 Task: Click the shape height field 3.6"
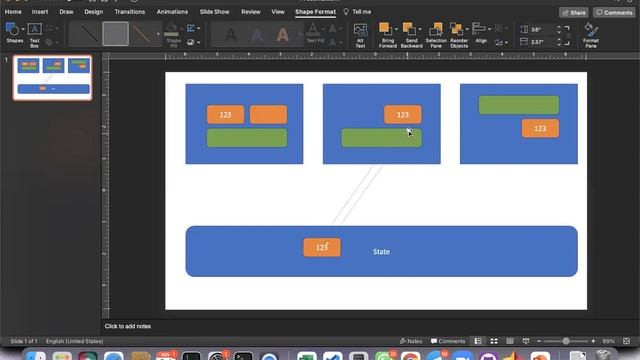(541, 29)
